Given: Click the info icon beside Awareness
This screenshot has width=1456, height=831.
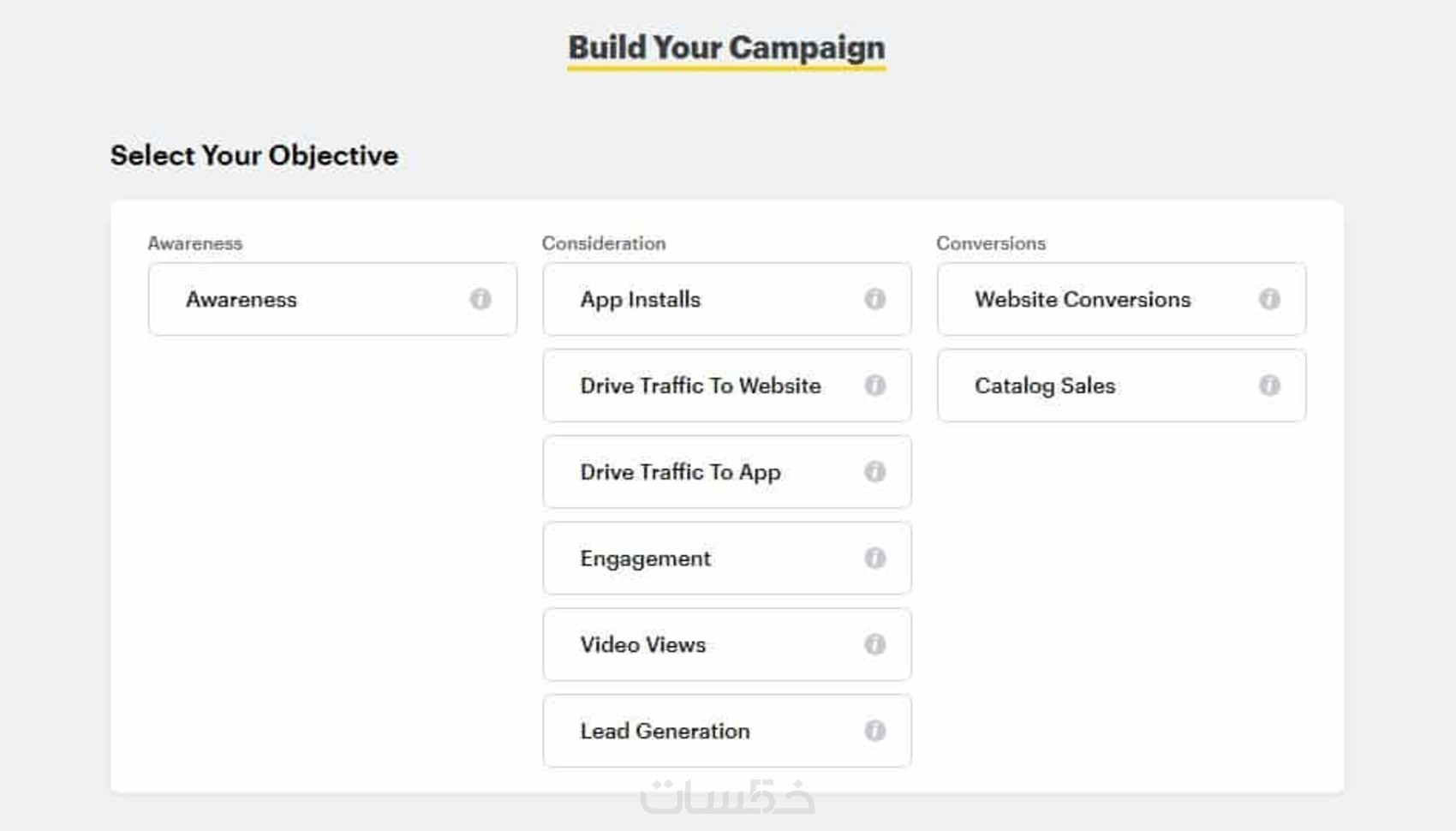Looking at the screenshot, I should click(x=480, y=299).
